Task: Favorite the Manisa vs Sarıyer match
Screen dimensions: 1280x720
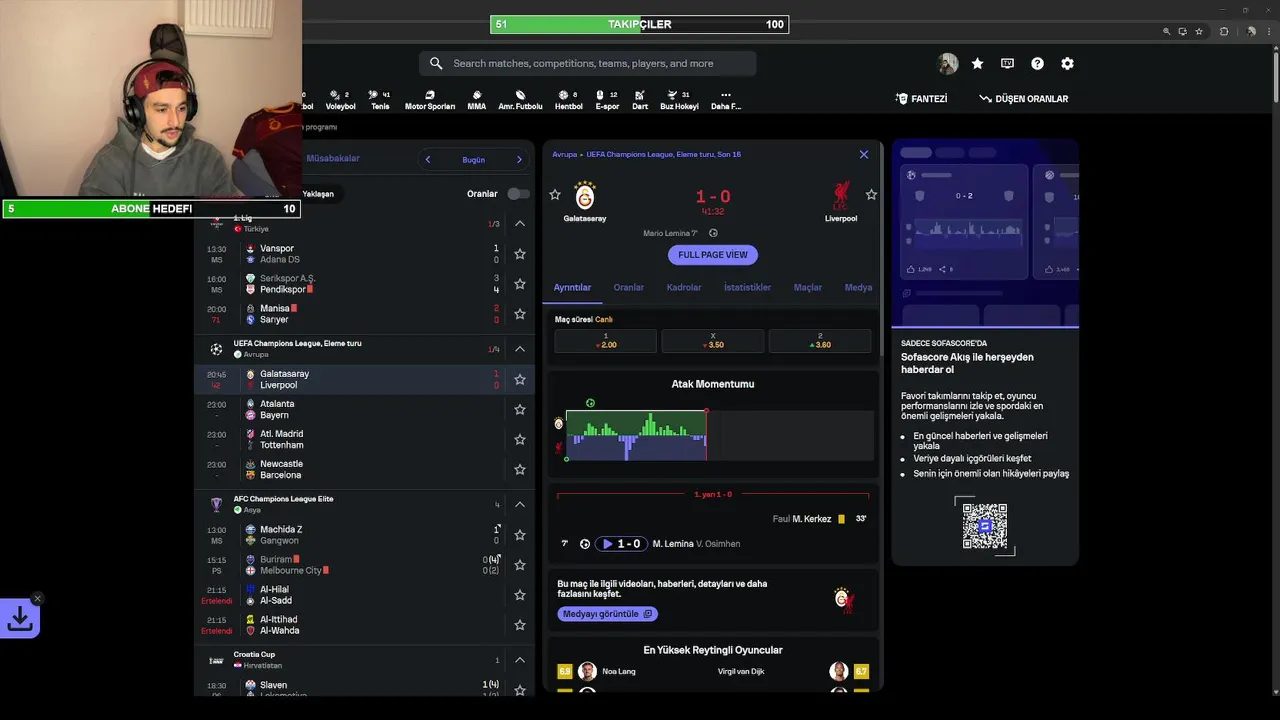Action: 520,314
